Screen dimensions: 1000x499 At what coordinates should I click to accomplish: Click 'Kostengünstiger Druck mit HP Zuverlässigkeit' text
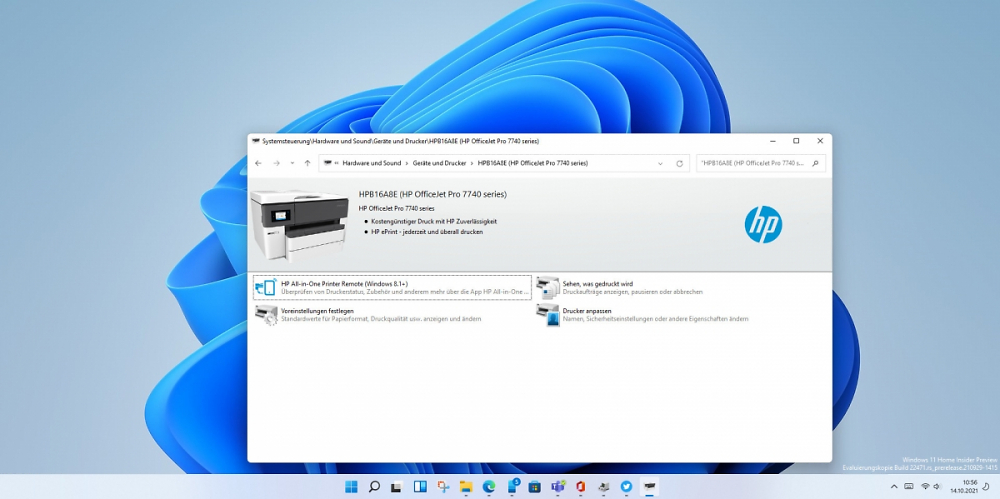(434, 221)
